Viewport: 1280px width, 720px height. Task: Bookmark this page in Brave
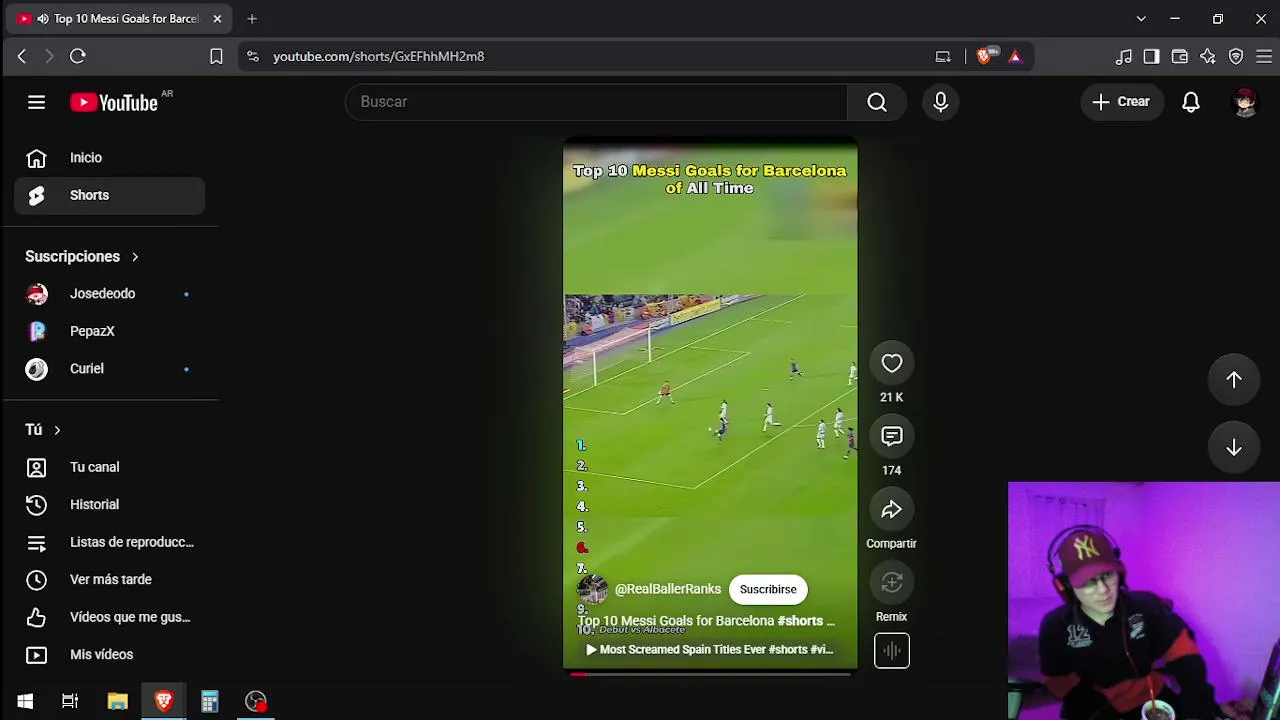(216, 56)
